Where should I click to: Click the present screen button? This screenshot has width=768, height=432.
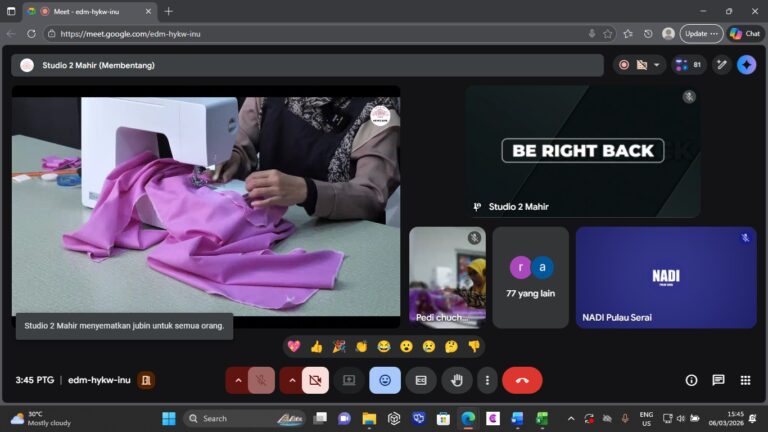pos(349,380)
